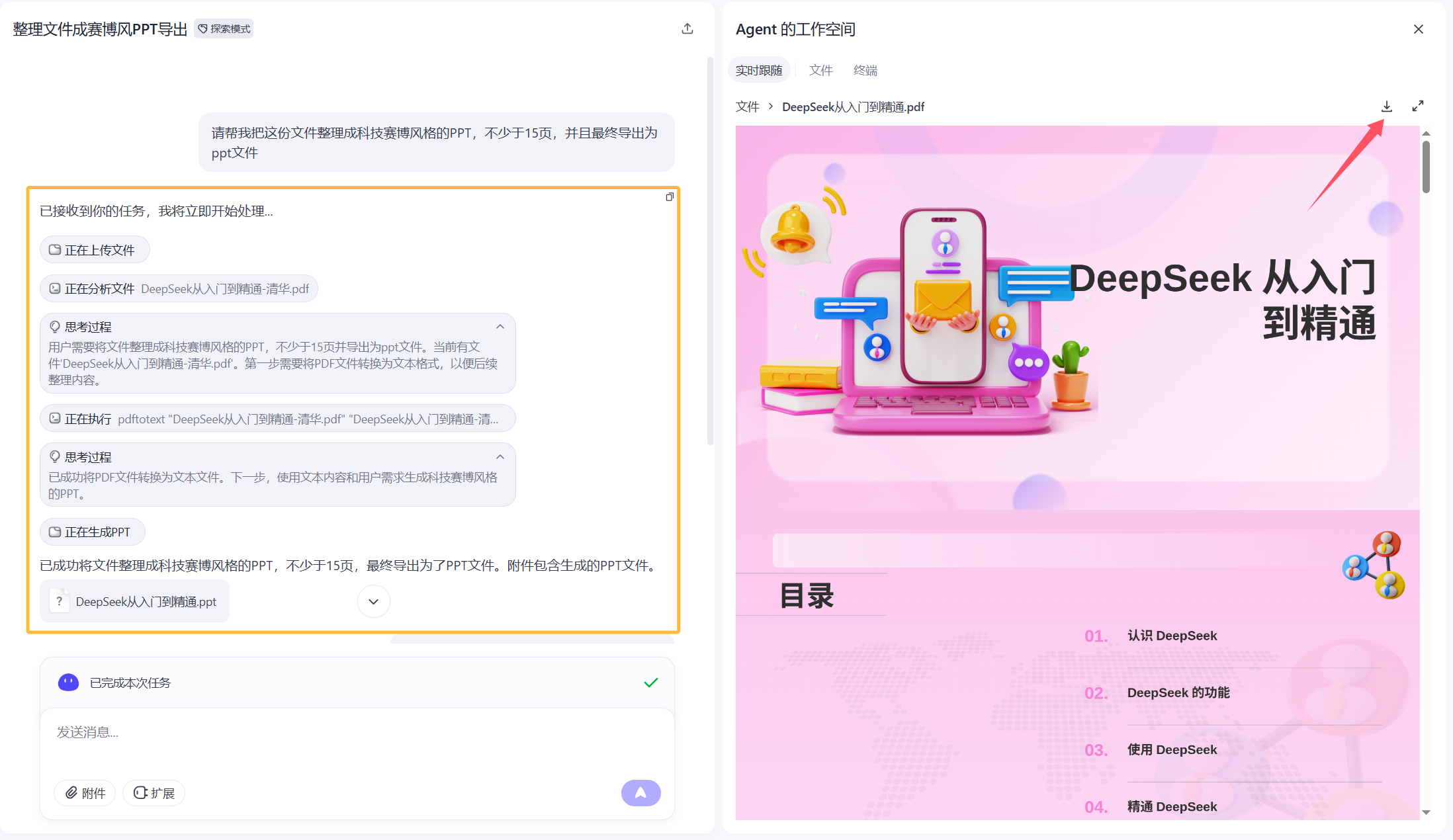Click the 文件 breadcrumb link

pos(747,106)
